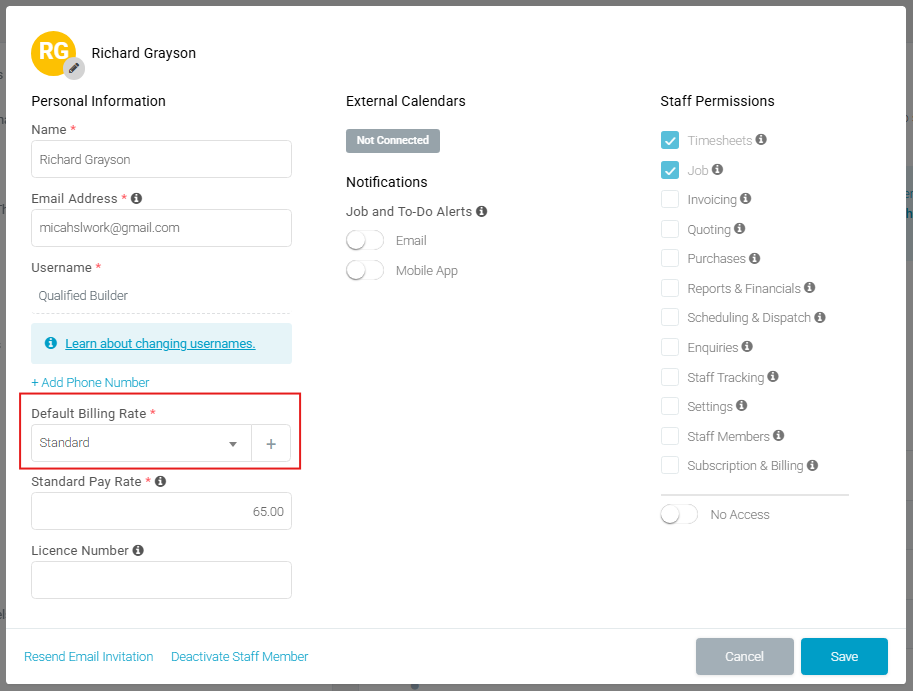Click info icon beside Email Address label
The image size is (913, 691).
[x=136, y=199]
